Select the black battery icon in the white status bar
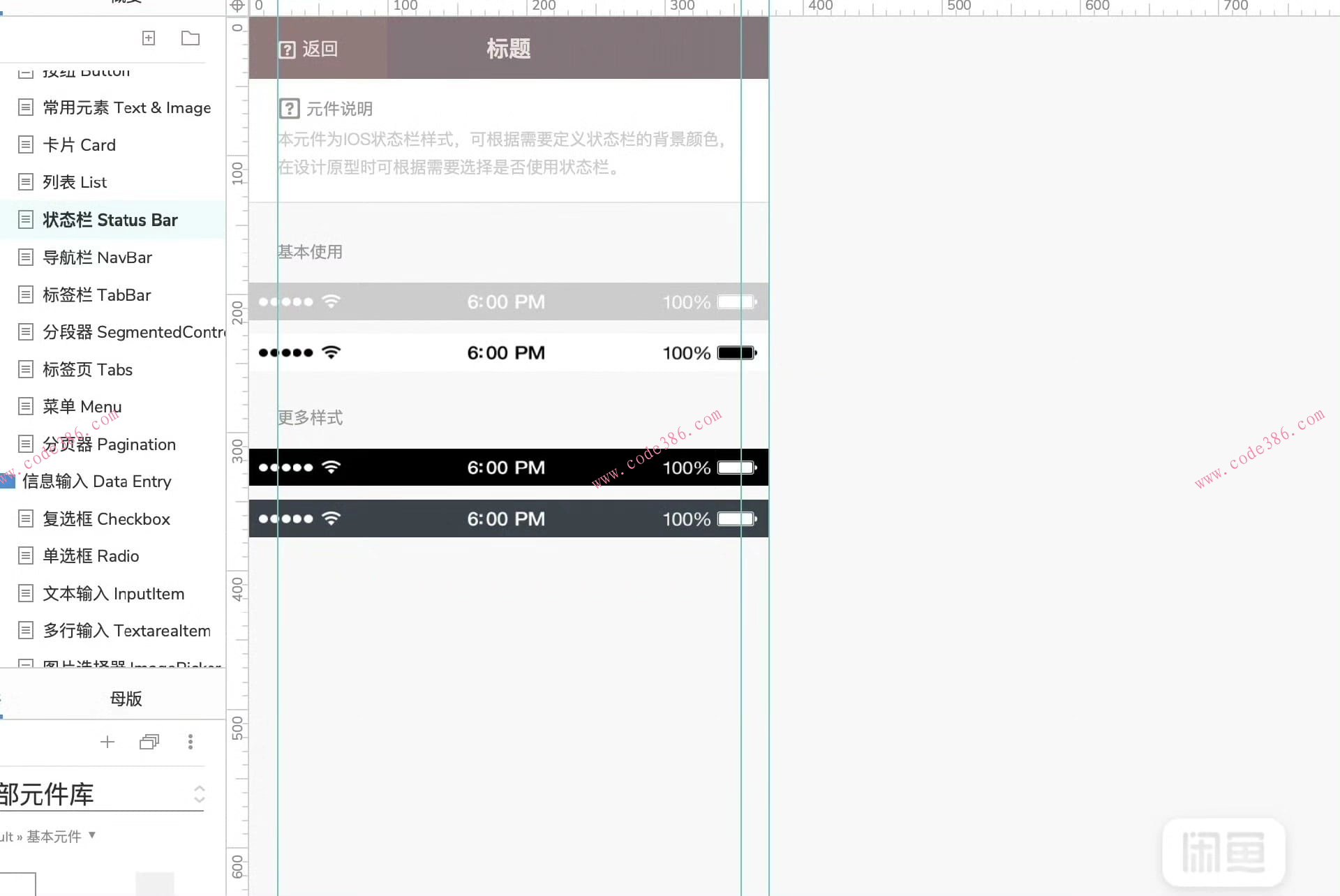1340x896 pixels. coord(737,353)
